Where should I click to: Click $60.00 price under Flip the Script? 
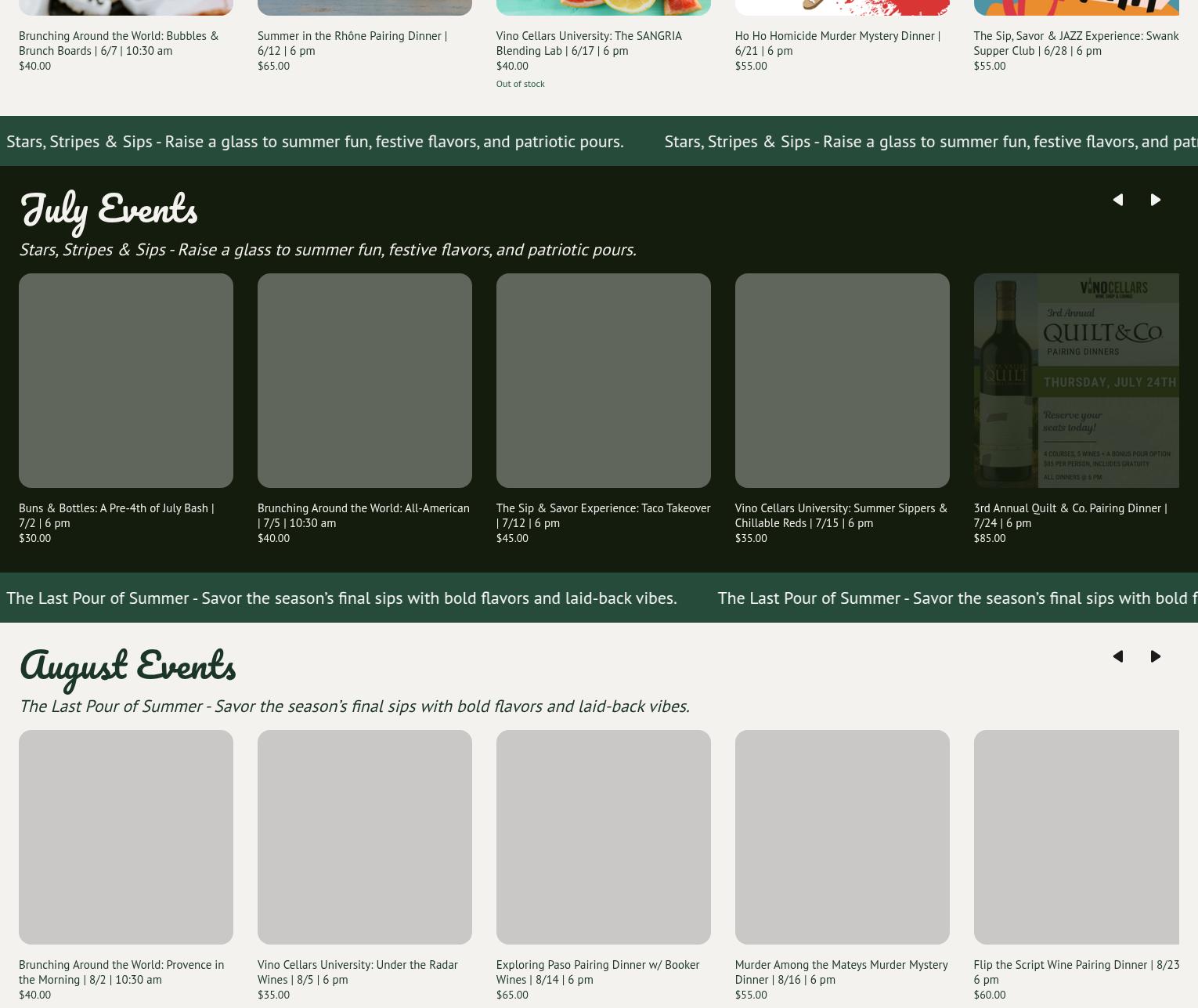990,995
